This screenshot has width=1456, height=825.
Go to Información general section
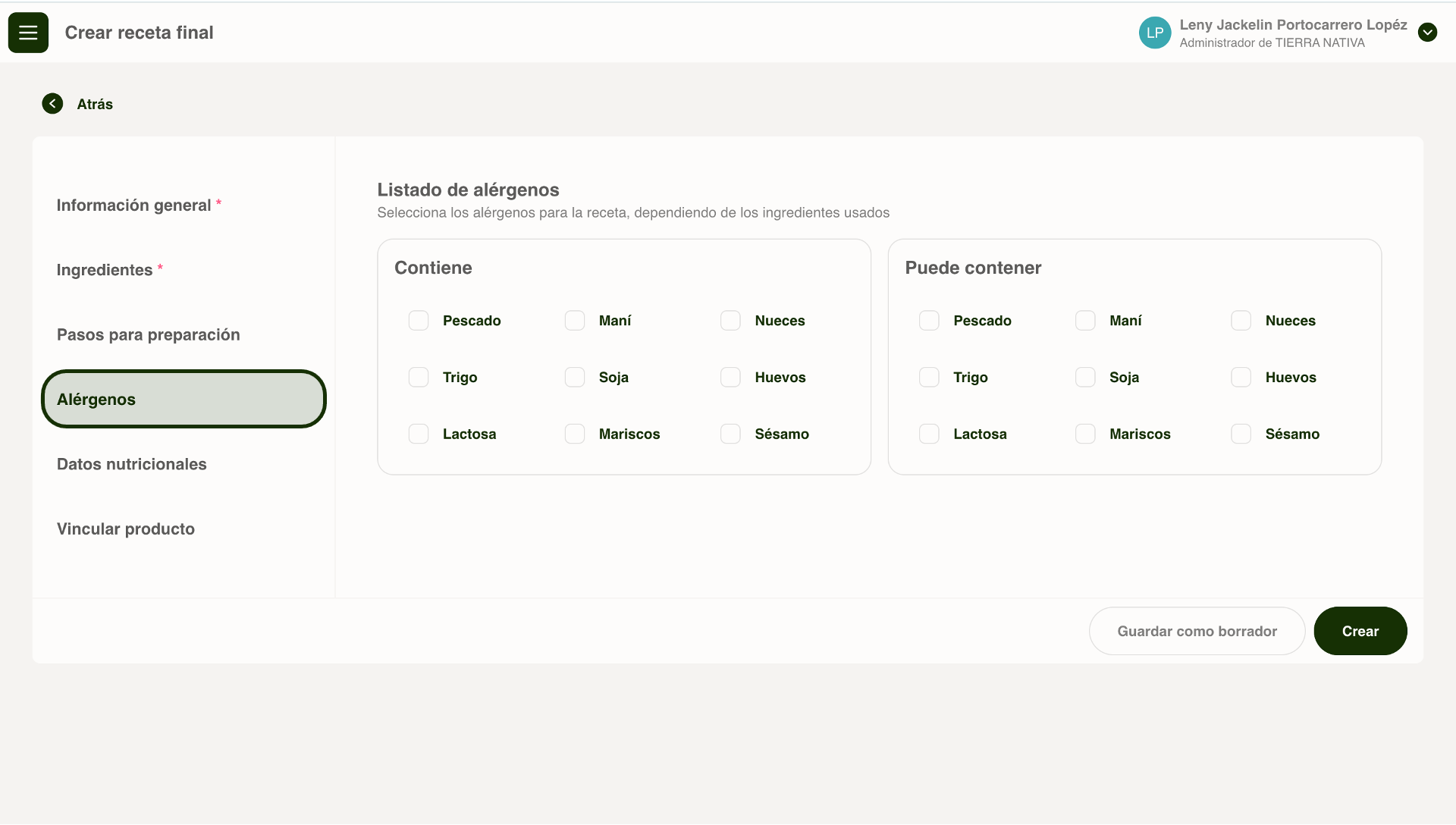[x=133, y=205]
